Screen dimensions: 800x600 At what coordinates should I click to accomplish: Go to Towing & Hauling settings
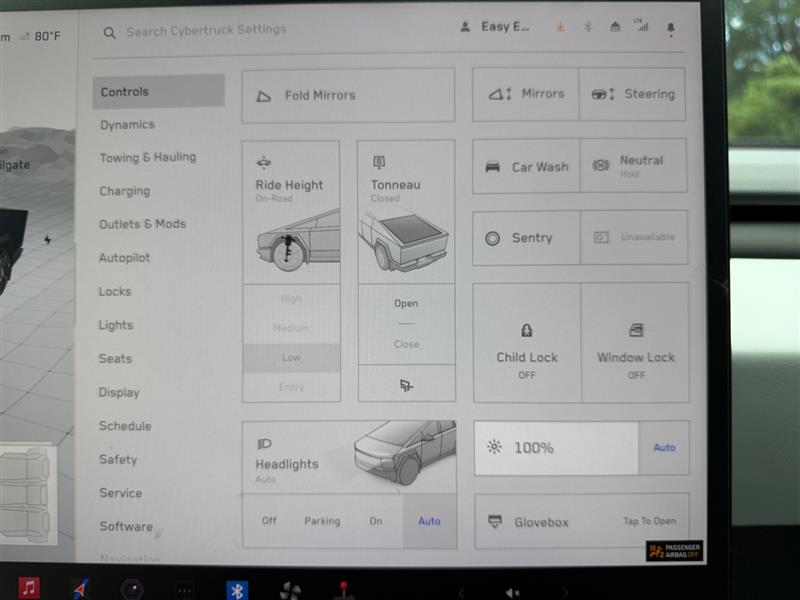click(148, 158)
